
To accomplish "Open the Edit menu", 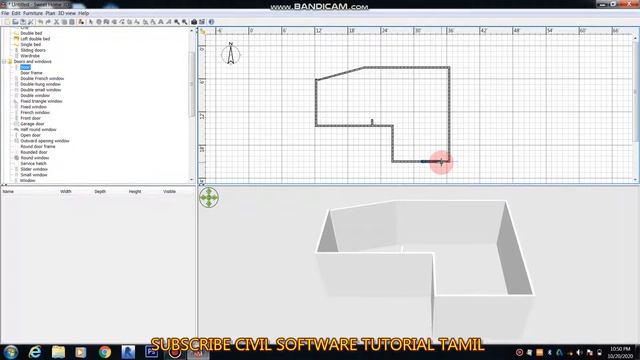I will pyautogui.click(x=16, y=13).
